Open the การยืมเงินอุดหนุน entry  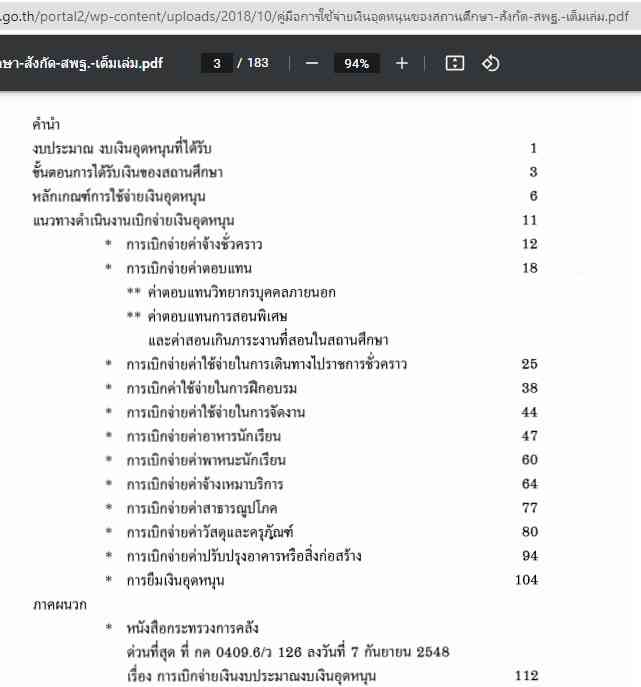pyautogui.click(x=175, y=580)
